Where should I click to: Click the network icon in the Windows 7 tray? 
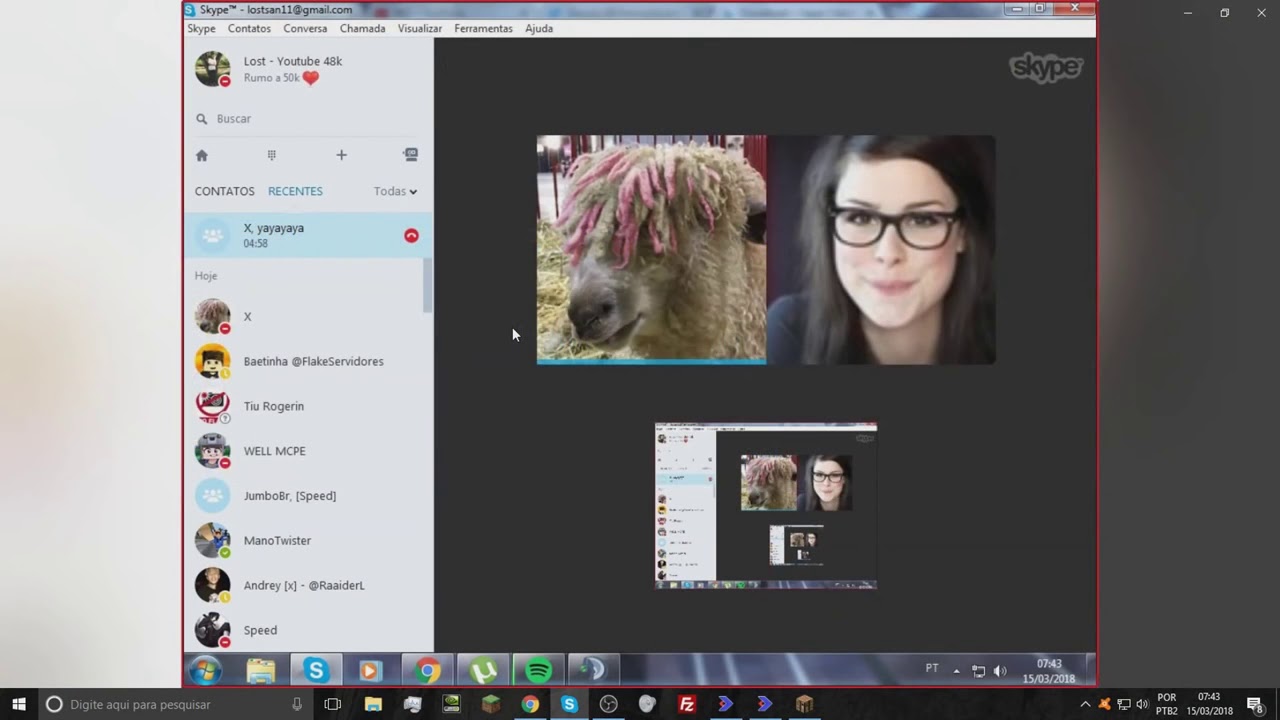(978, 671)
